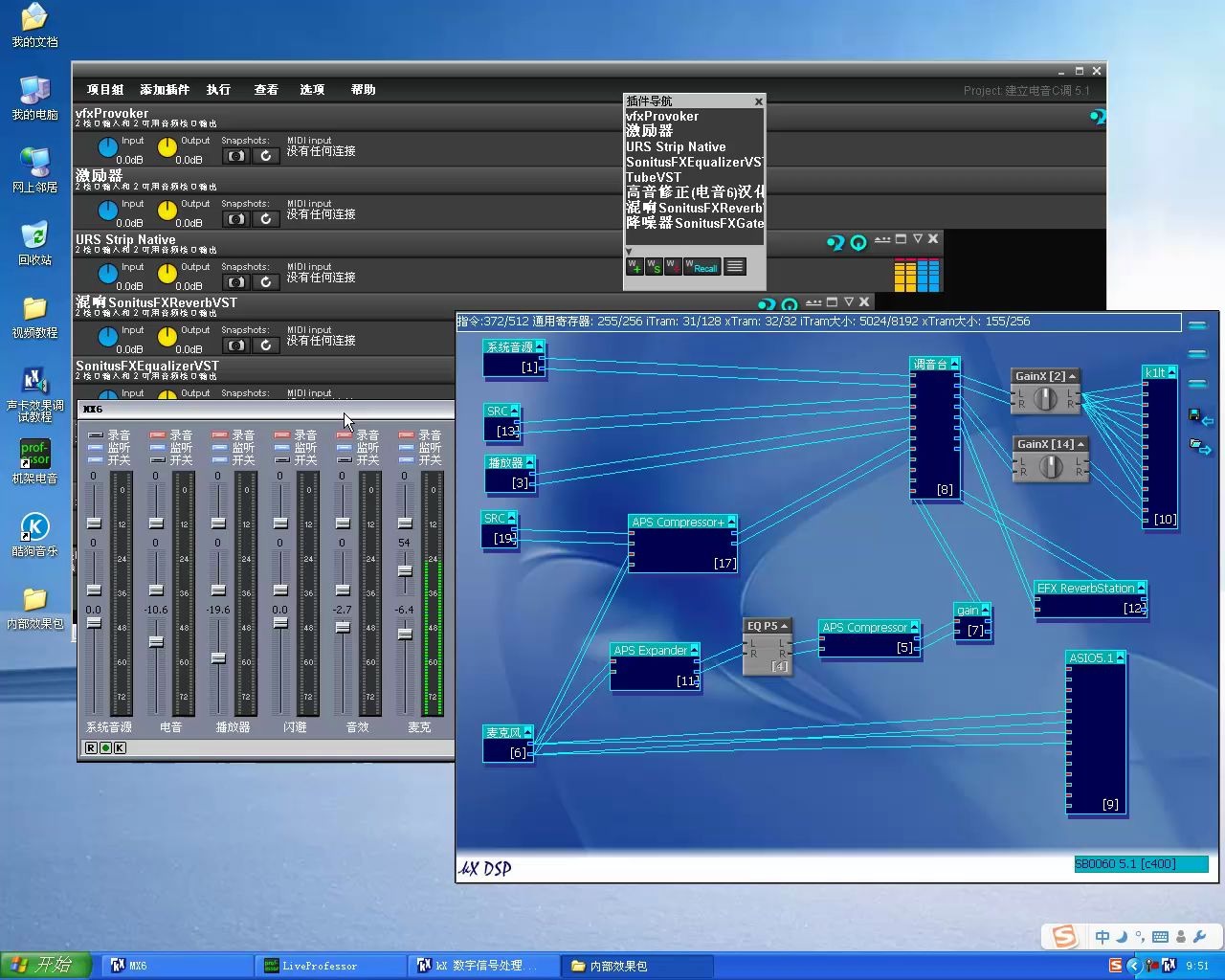Select 降噪器SonitusFXGate in plugin navigator

tap(695, 223)
